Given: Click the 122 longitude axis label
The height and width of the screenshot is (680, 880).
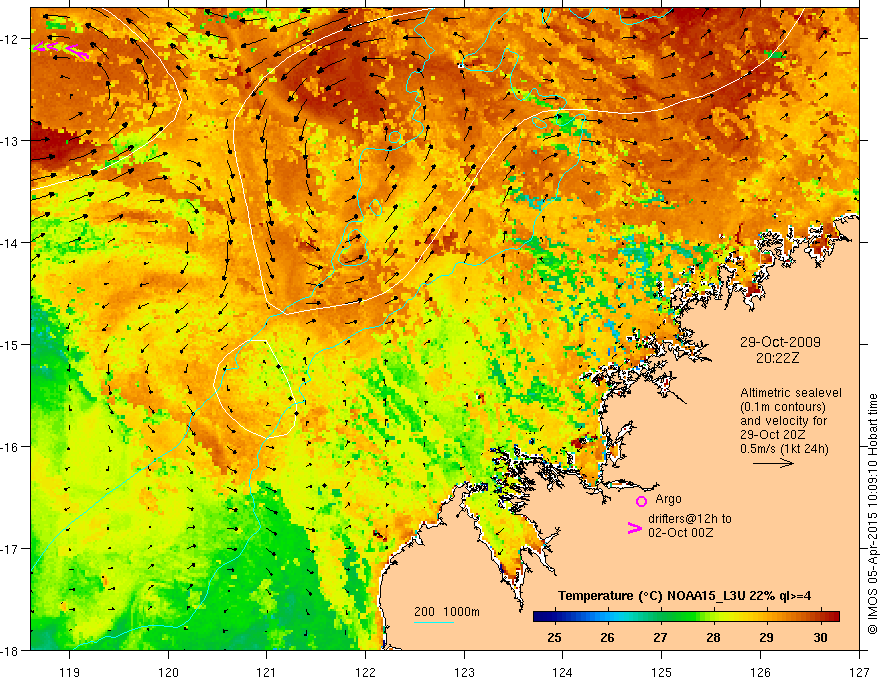Looking at the screenshot, I should click(365, 672).
